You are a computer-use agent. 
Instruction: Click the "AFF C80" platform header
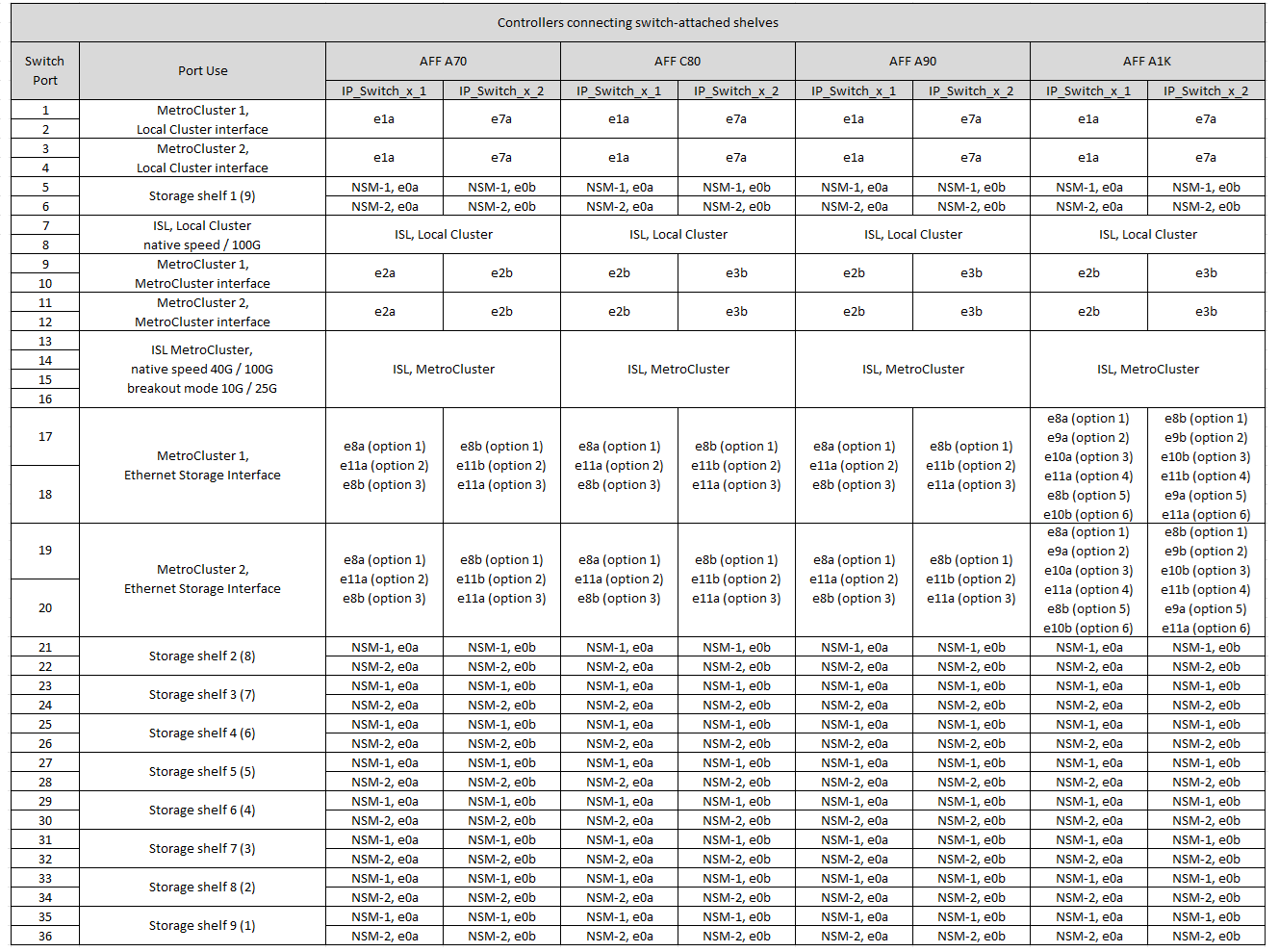678,61
